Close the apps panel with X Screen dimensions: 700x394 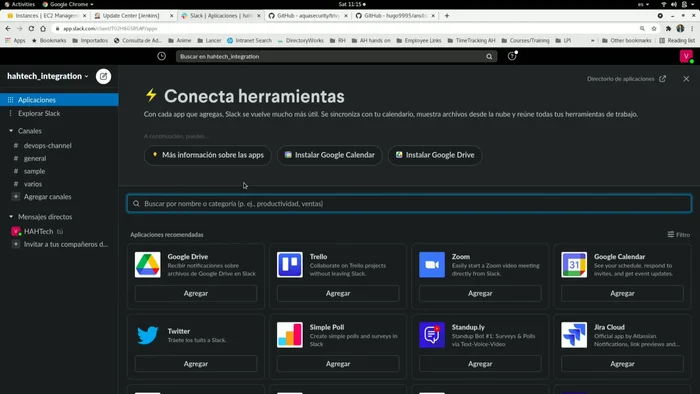pos(686,79)
